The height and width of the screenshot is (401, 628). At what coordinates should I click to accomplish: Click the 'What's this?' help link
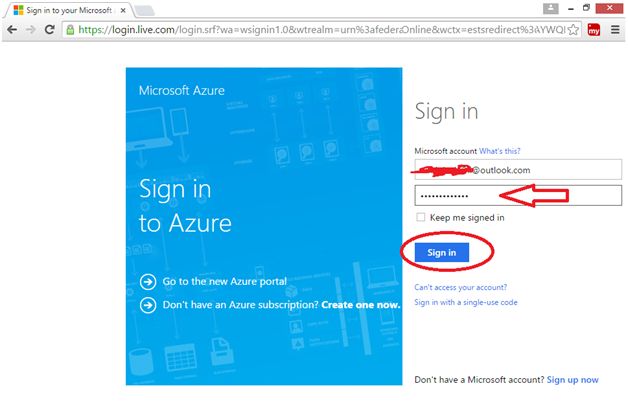click(499, 150)
